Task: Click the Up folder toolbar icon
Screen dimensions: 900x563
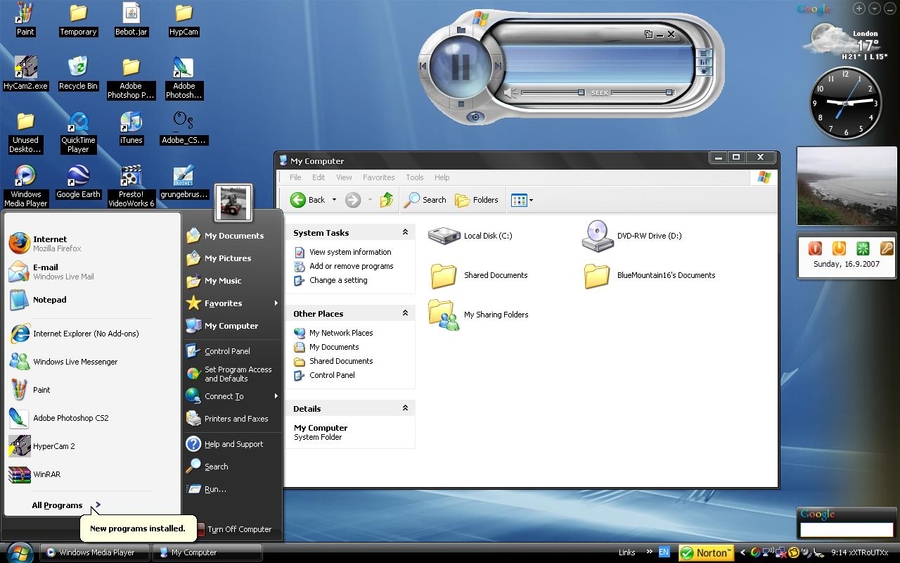Action: (387, 200)
